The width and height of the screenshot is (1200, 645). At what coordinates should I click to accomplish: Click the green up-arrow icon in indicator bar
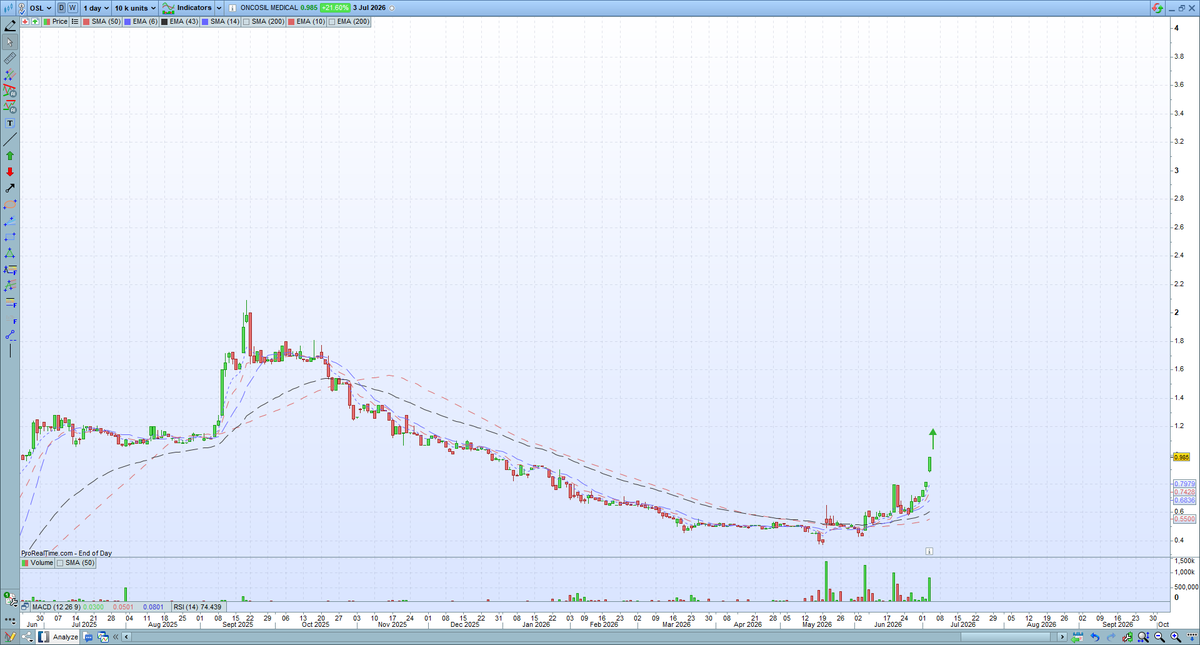coord(35,21)
